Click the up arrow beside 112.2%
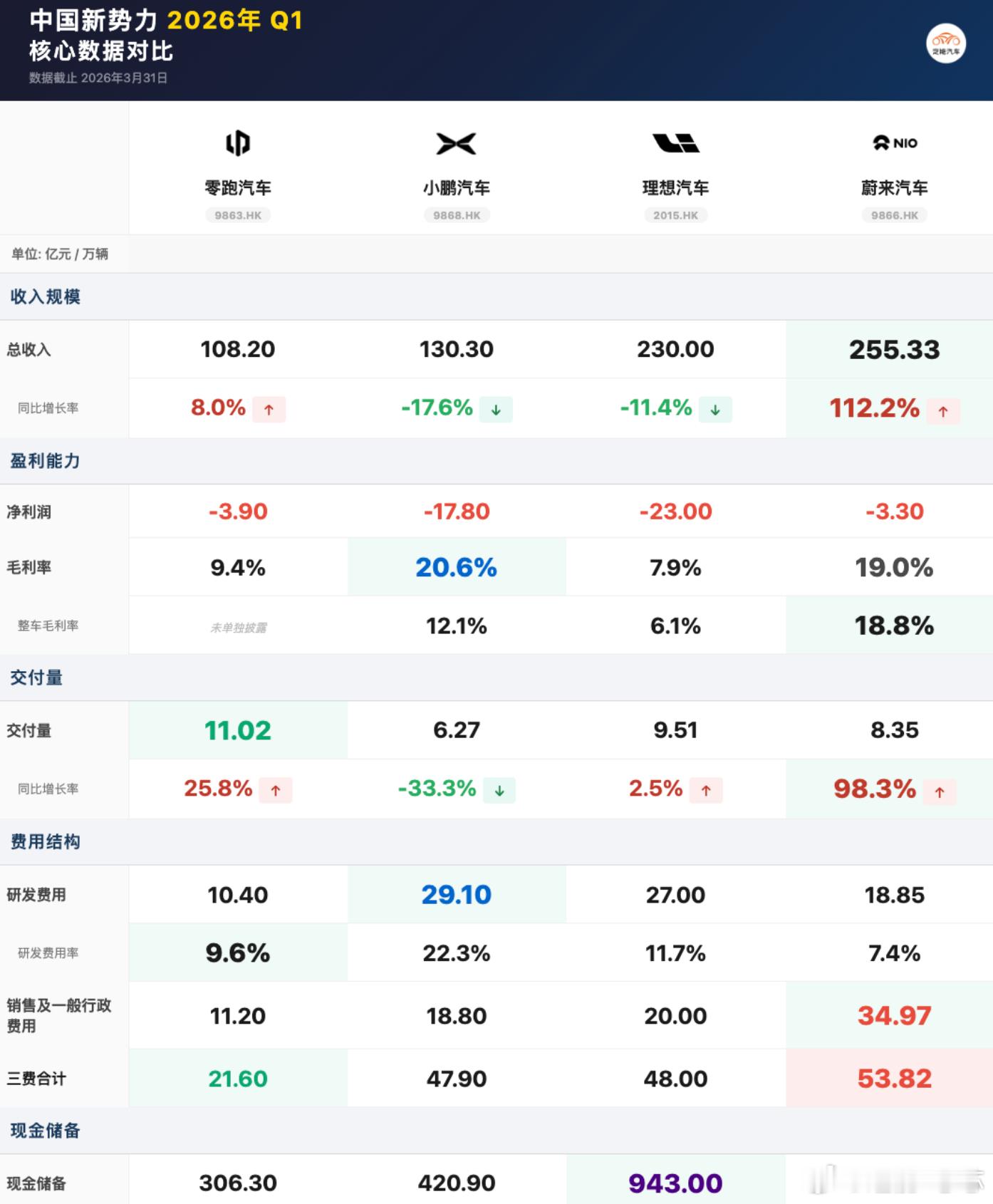This screenshot has height=1204, width=993. pyautogui.click(x=943, y=411)
